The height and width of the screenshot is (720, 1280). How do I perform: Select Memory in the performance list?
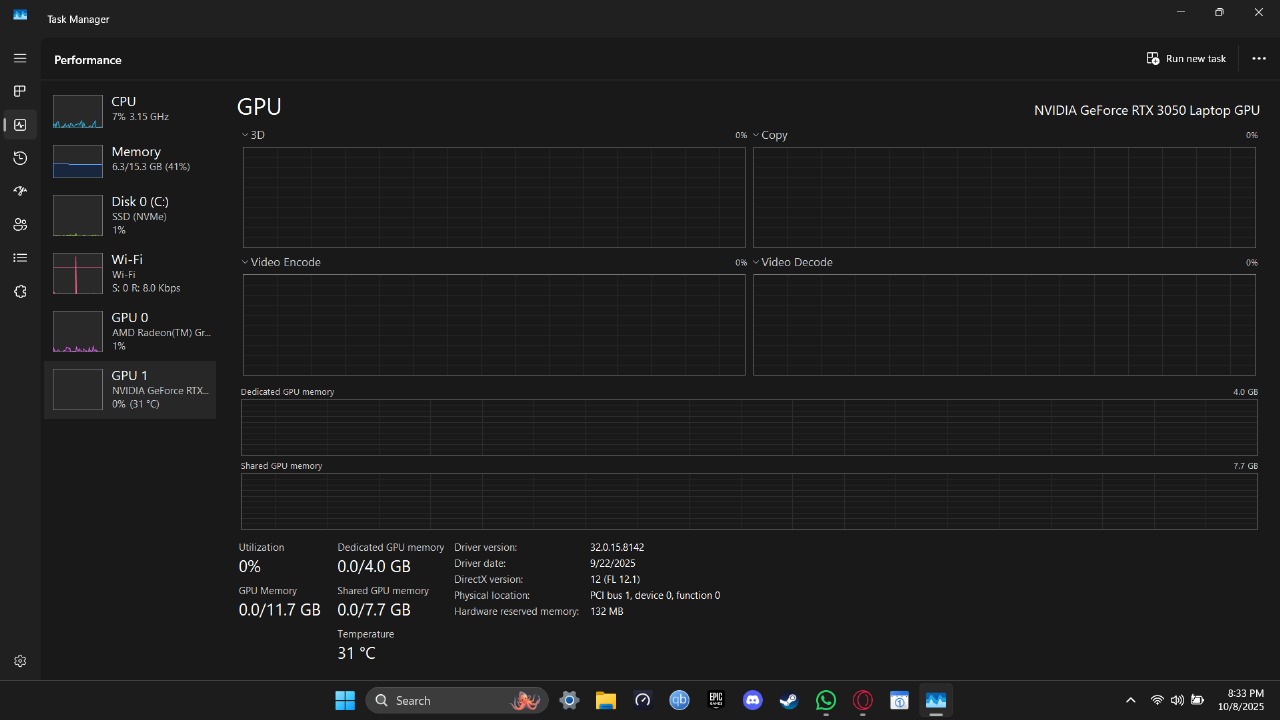click(130, 159)
